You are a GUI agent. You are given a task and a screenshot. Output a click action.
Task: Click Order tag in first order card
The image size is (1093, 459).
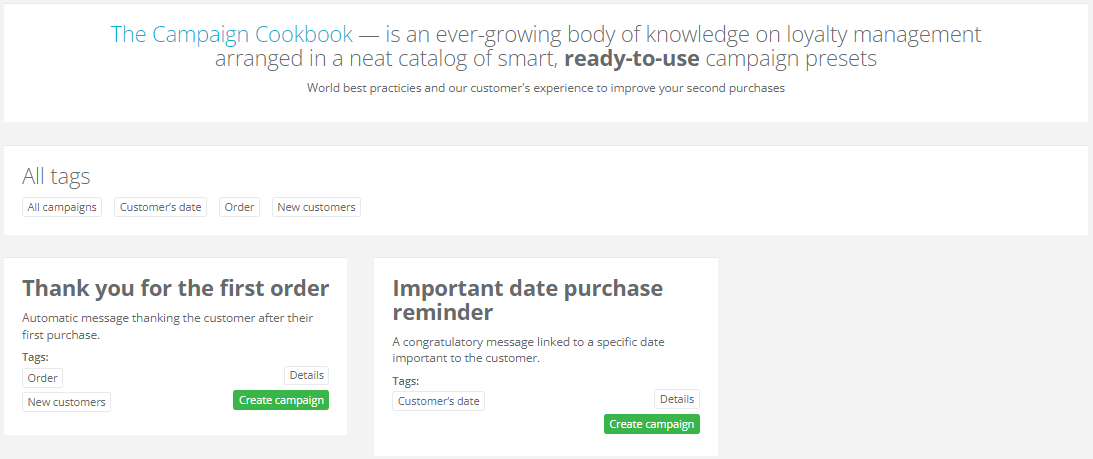(x=43, y=378)
